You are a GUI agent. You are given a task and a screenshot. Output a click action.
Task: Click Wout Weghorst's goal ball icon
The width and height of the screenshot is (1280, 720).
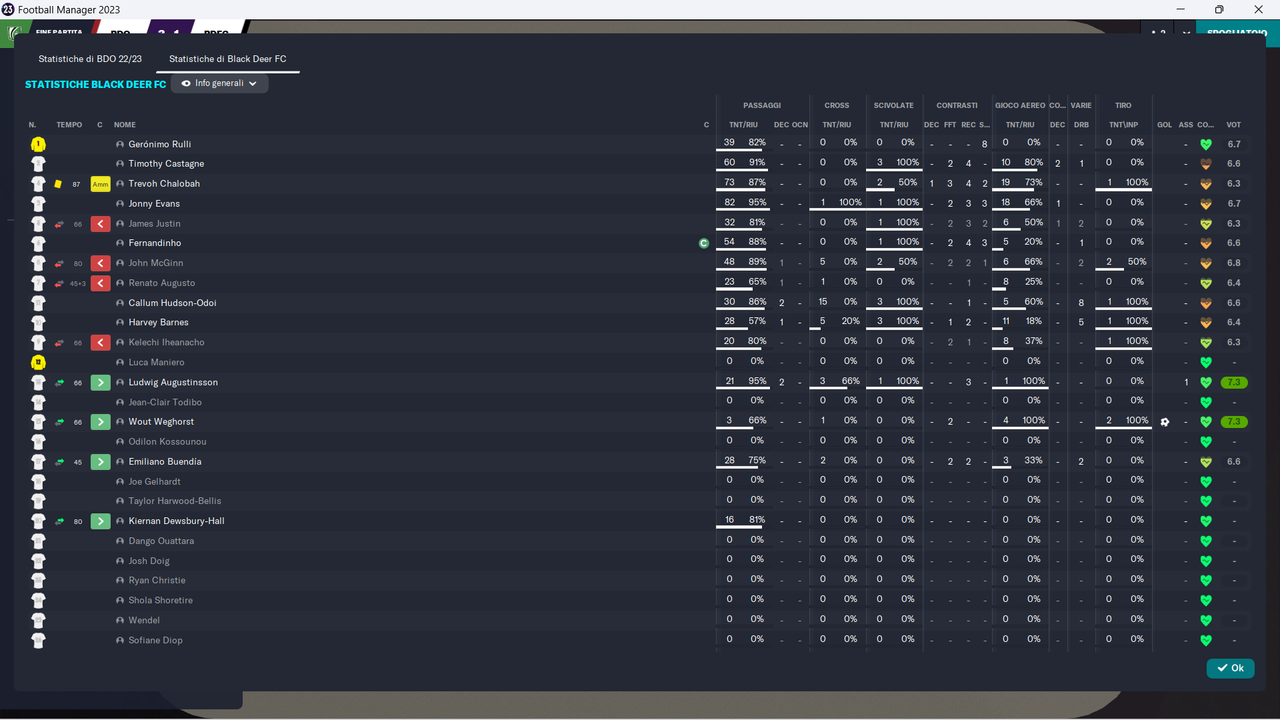pyautogui.click(x=1164, y=422)
